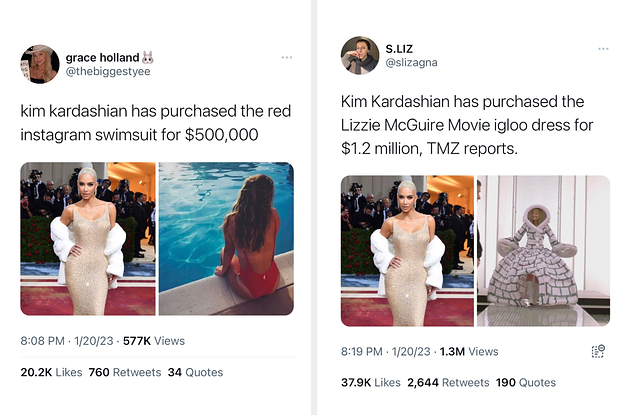Image resolution: width=625 pixels, height=415 pixels.
Task: Open more options on grace holland's tweet
Action: pos(287,57)
